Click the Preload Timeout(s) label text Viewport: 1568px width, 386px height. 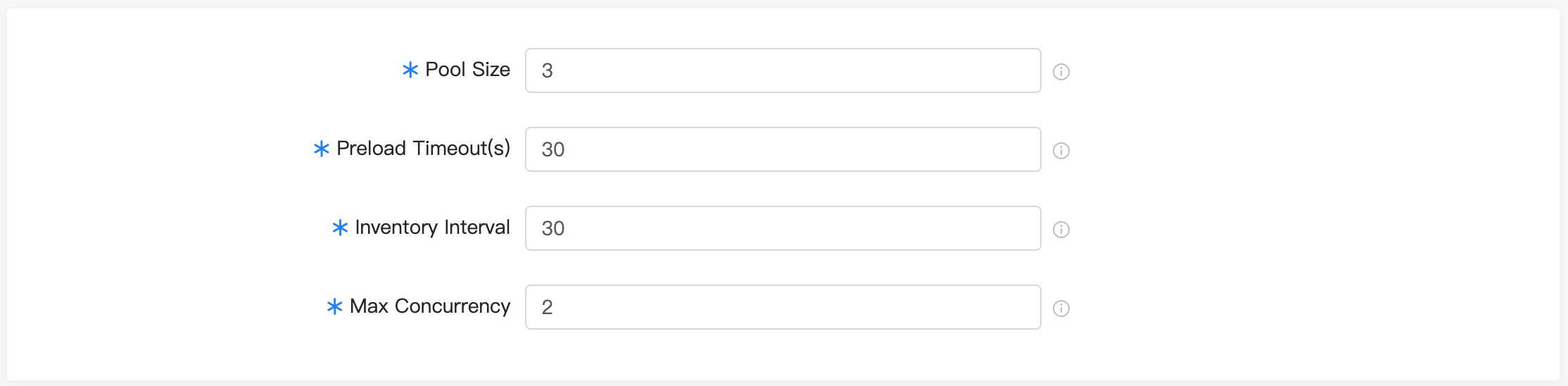click(424, 149)
